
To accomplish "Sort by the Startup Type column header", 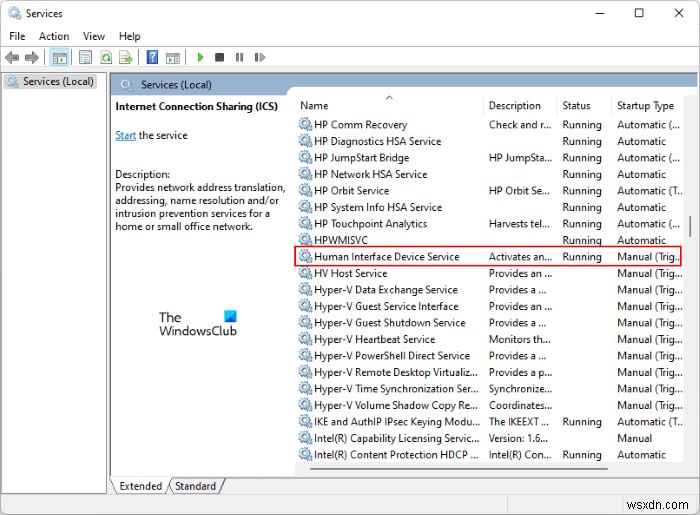I will click(646, 105).
